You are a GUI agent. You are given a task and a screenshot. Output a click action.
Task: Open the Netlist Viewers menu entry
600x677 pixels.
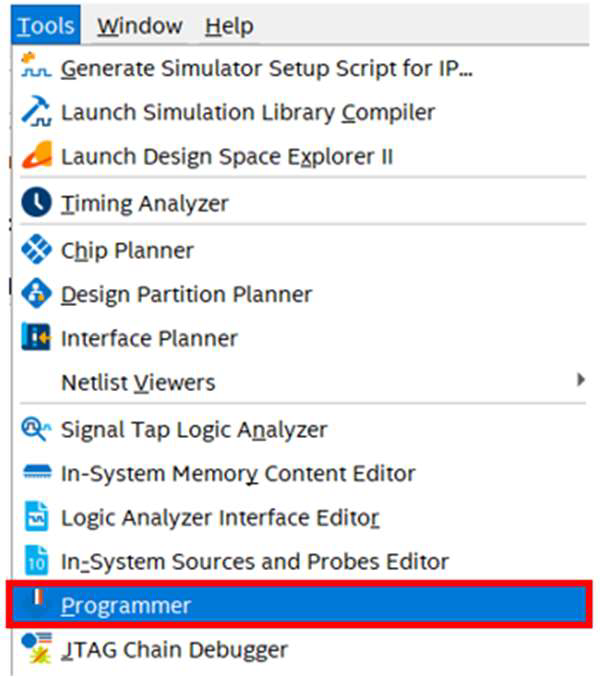(138, 382)
